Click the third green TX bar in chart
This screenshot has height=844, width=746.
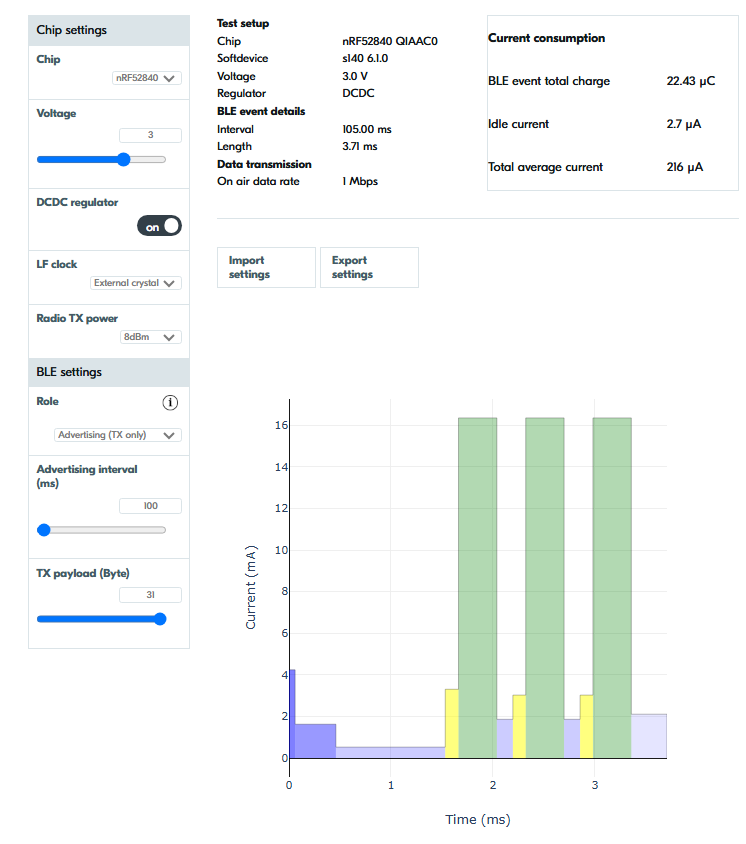(612, 588)
